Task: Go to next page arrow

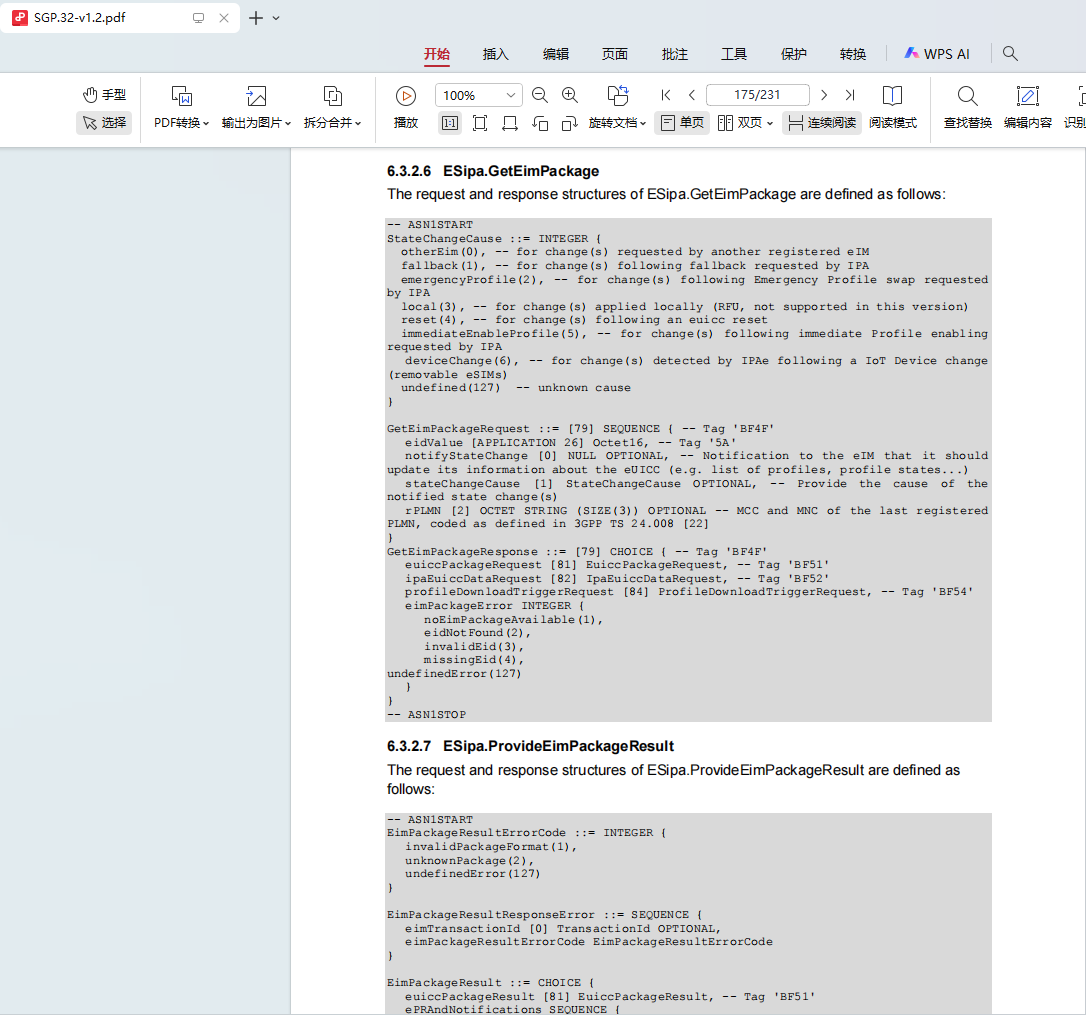Action: (x=824, y=95)
